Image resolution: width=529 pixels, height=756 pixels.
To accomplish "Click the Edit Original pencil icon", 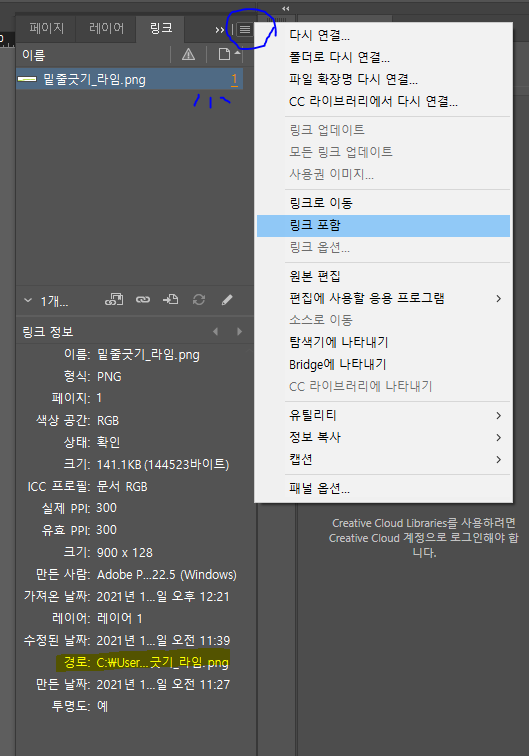I will (x=227, y=300).
